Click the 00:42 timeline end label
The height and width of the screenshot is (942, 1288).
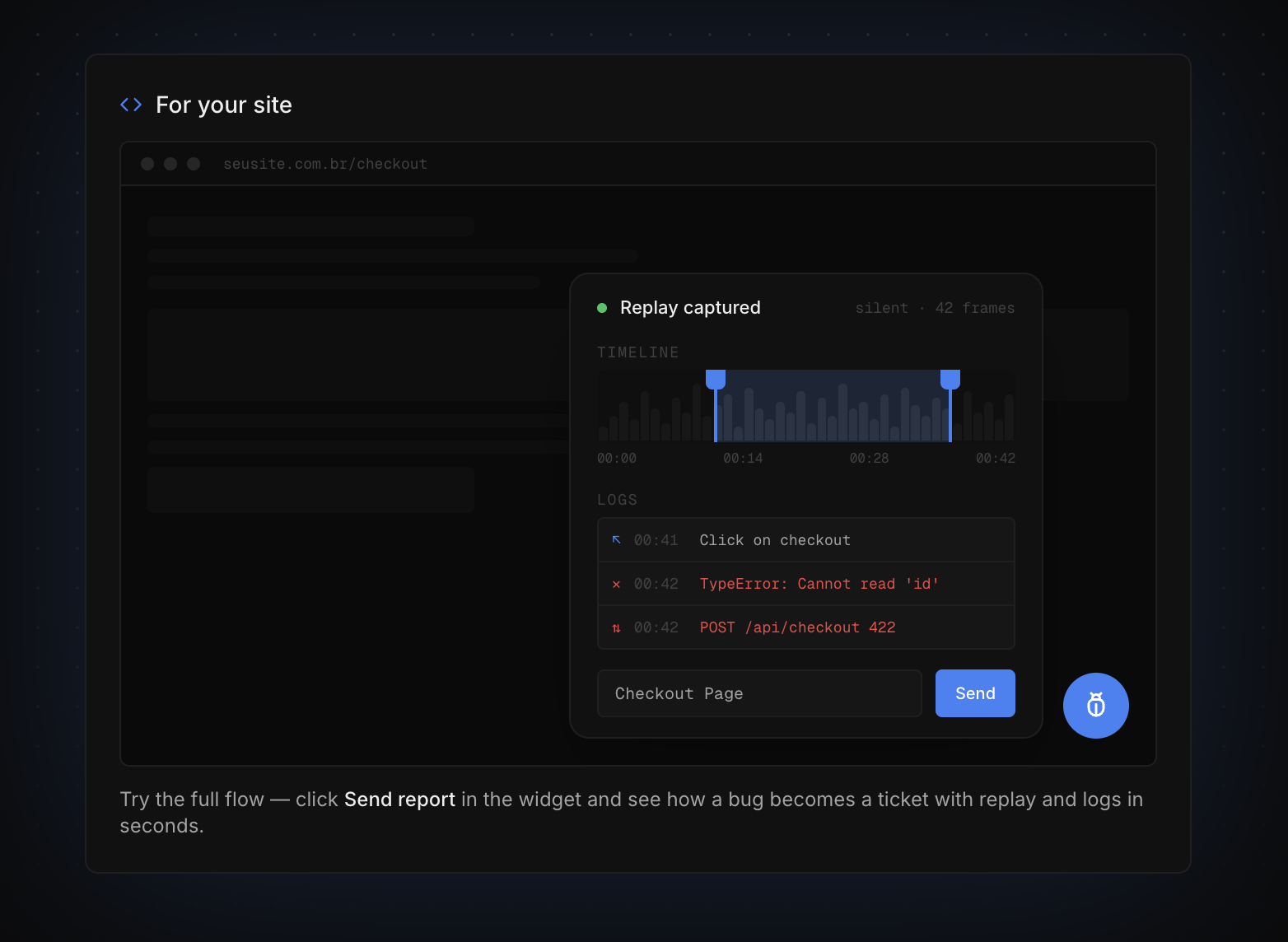click(x=996, y=458)
